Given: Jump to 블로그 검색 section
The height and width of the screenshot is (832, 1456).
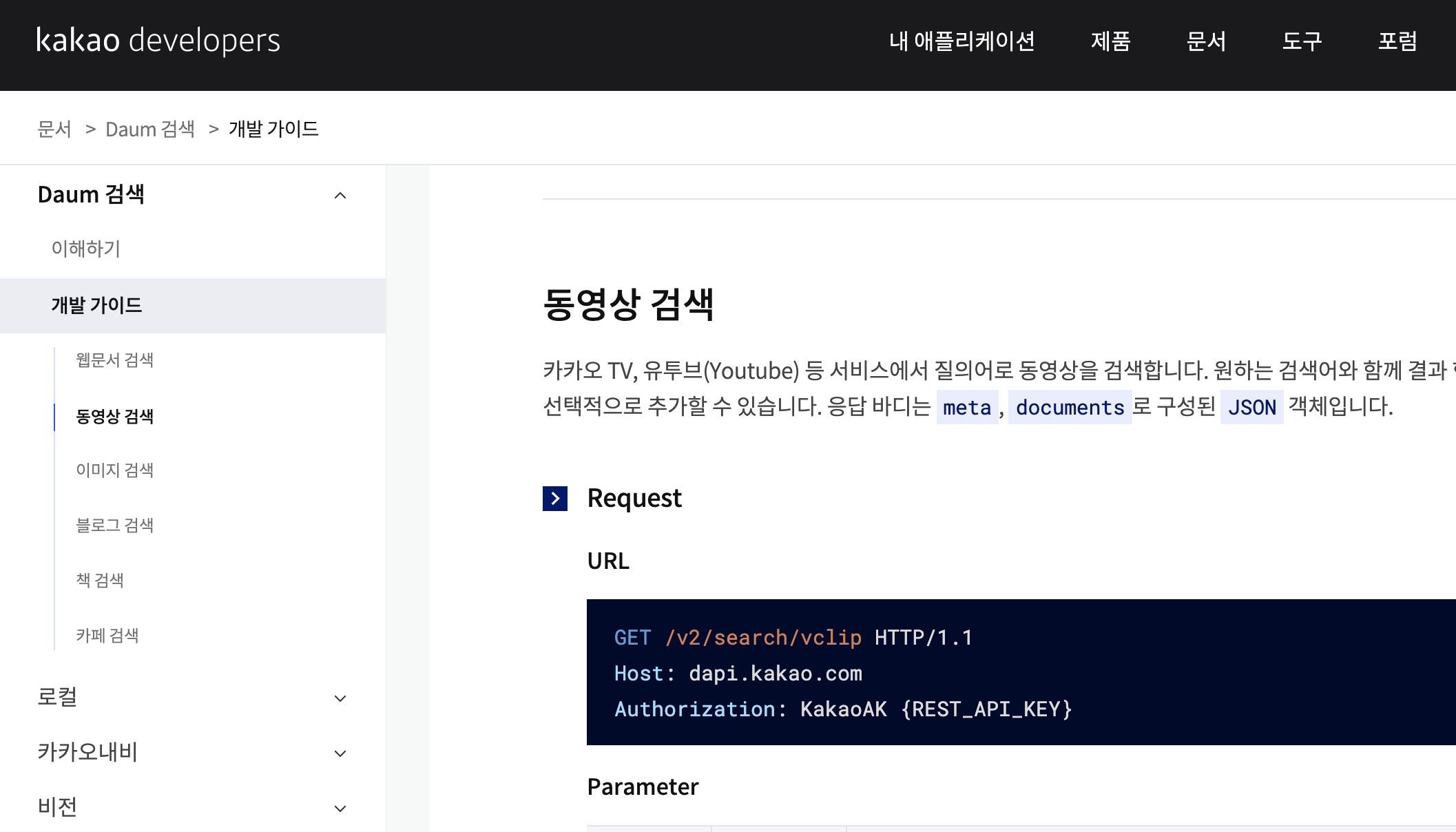Looking at the screenshot, I should click(114, 526).
